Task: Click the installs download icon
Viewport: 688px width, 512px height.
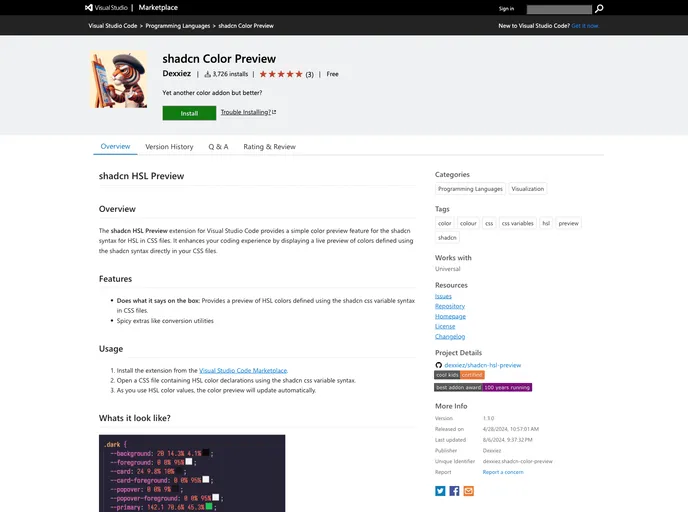Action: point(208,74)
